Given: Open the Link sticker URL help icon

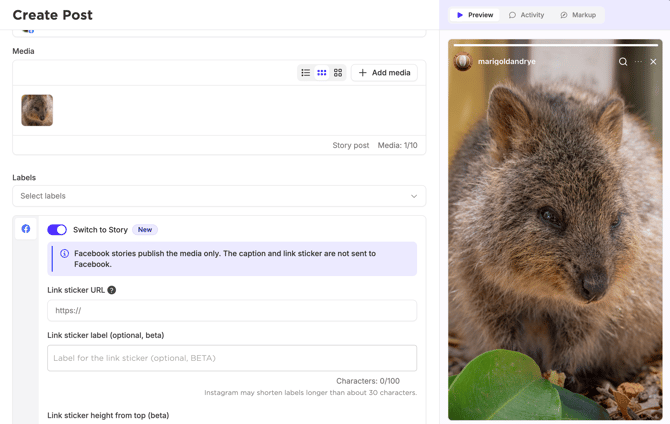Looking at the screenshot, I should 112,290.
